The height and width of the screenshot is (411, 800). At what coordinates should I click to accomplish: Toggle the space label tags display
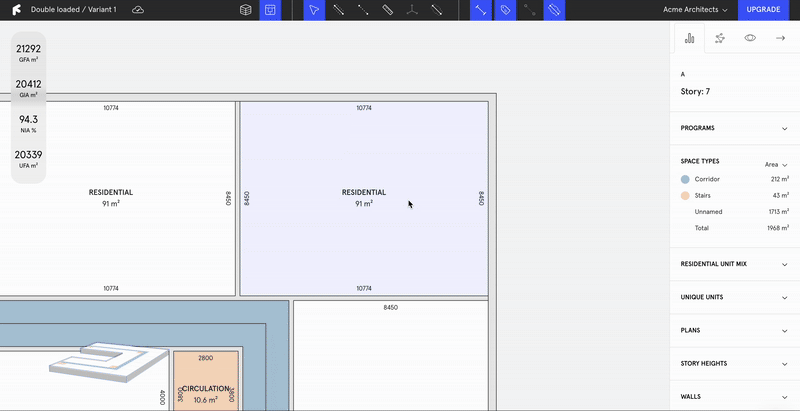pos(506,10)
